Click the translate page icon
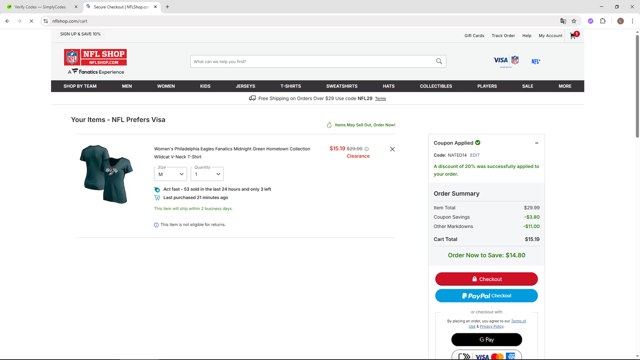The width and height of the screenshot is (640, 360). click(563, 21)
